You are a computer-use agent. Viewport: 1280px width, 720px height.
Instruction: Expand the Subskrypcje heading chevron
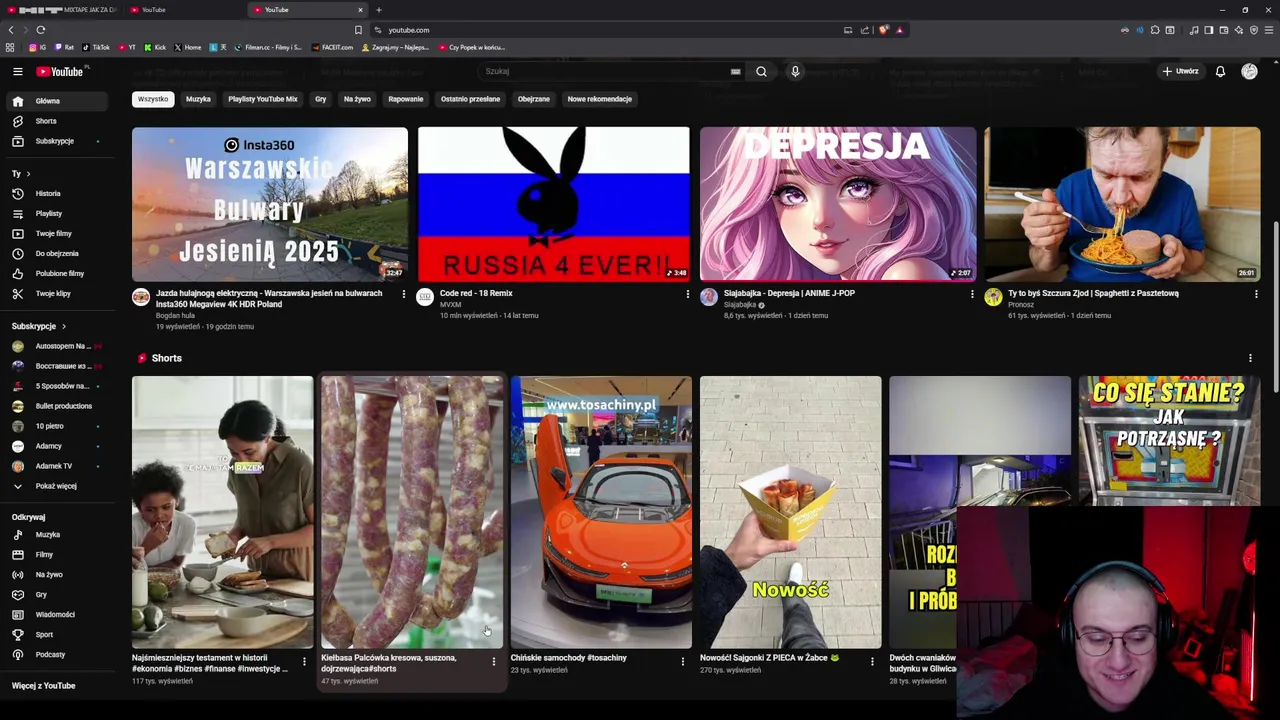pos(64,326)
